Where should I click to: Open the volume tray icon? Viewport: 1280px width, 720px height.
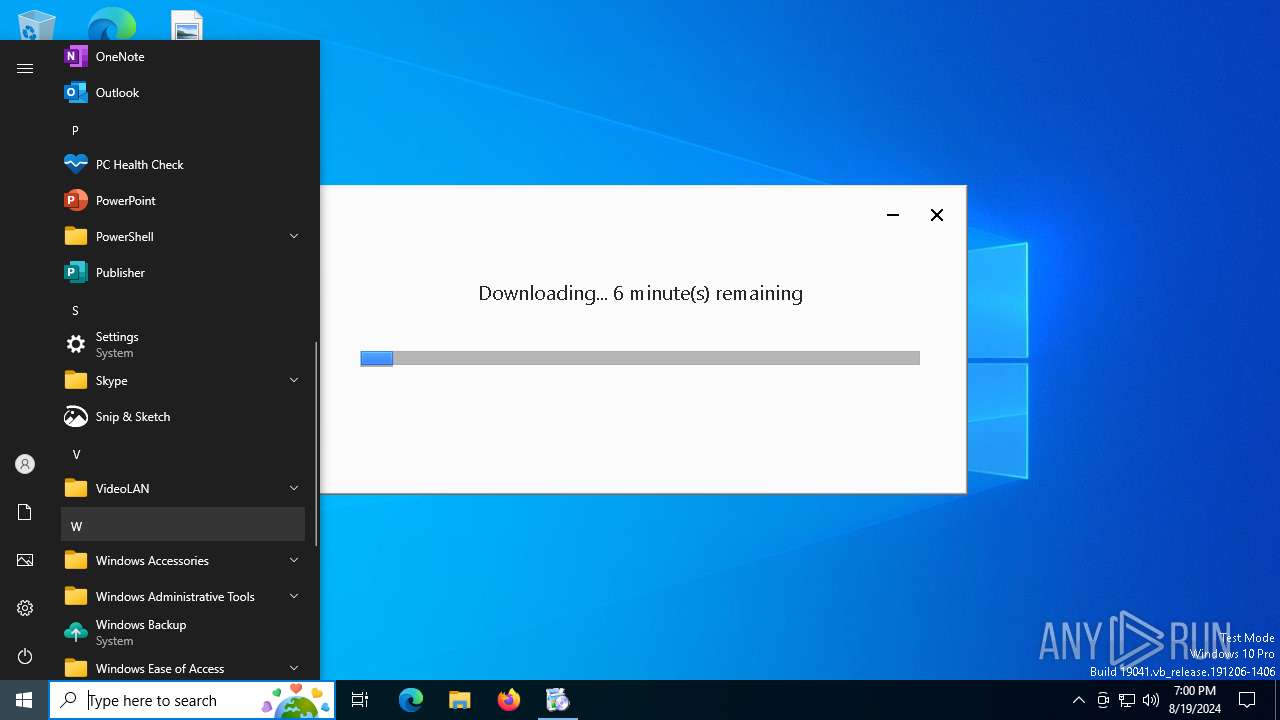coord(1151,700)
